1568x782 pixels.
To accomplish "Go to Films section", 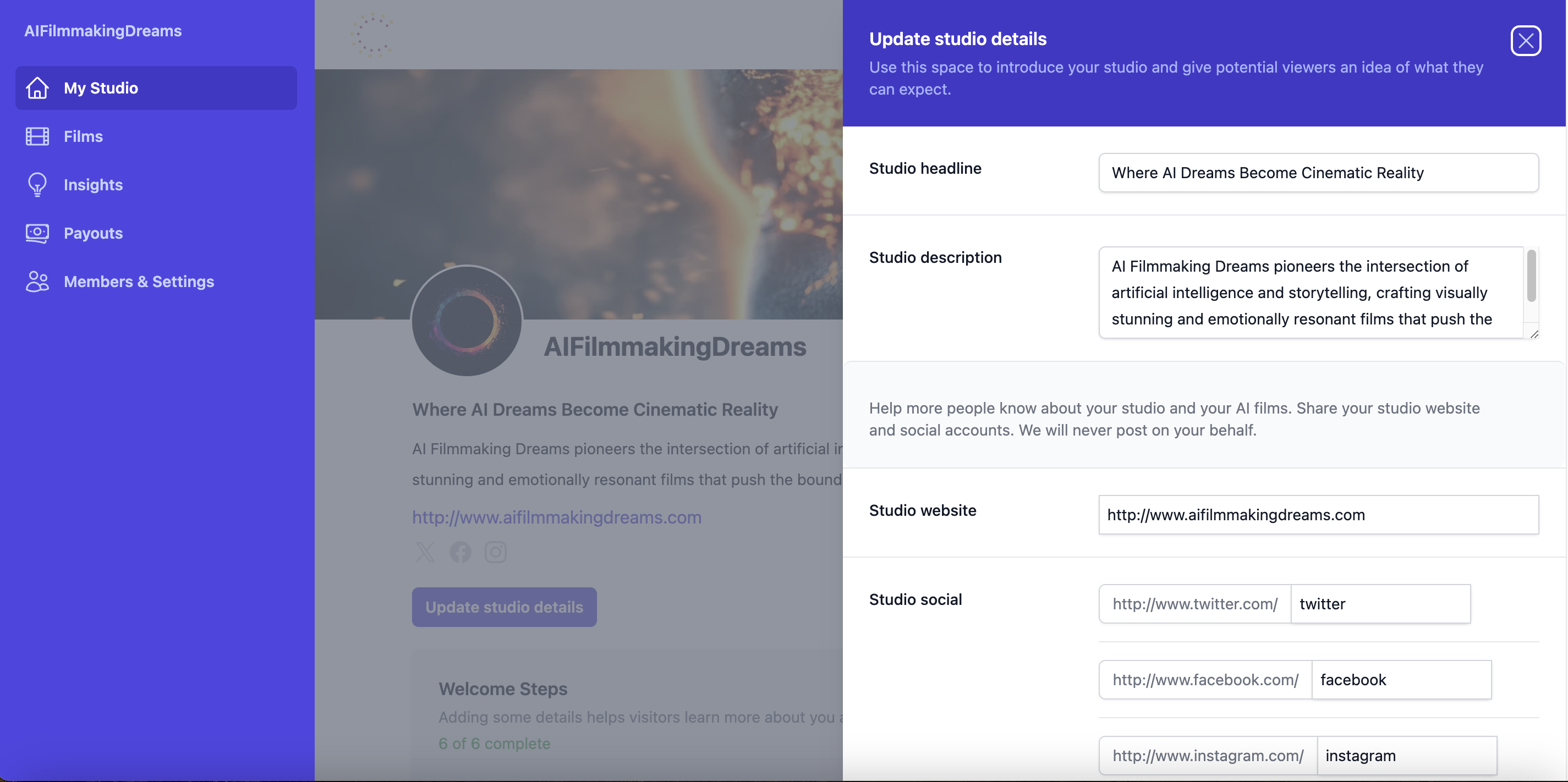I will pos(156,136).
